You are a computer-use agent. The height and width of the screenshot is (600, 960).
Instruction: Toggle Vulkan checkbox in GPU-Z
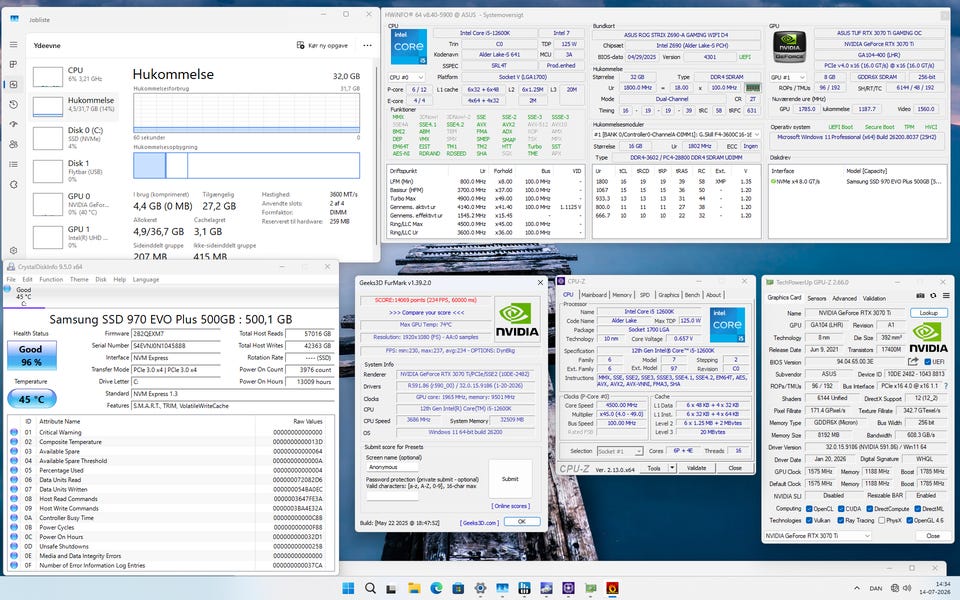(x=809, y=520)
